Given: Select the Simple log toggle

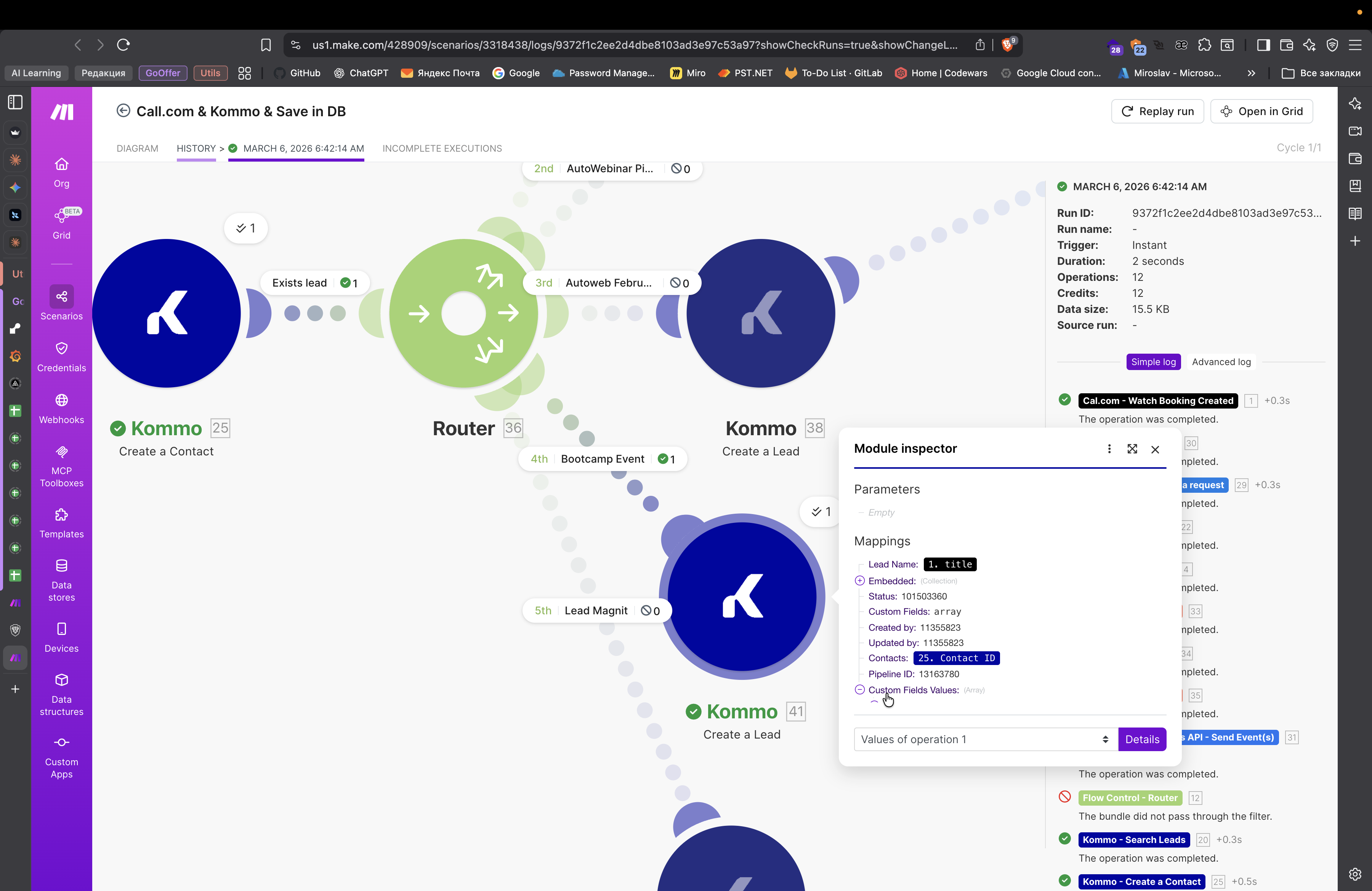Looking at the screenshot, I should [x=1153, y=362].
